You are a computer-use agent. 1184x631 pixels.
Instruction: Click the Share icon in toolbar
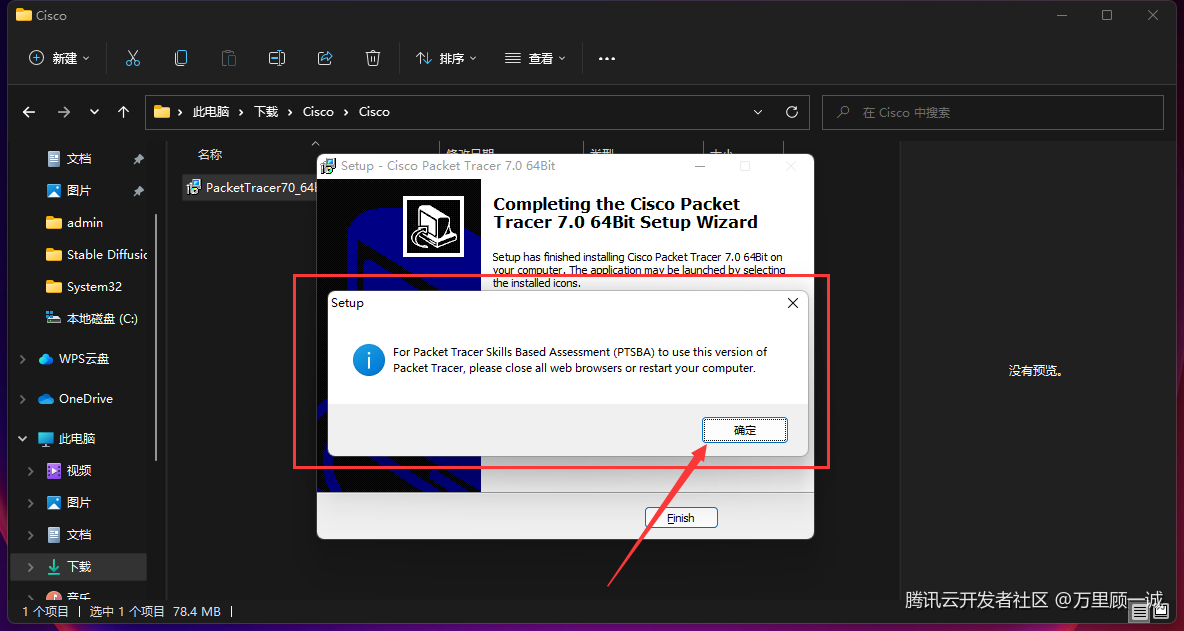click(x=325, y=58)
